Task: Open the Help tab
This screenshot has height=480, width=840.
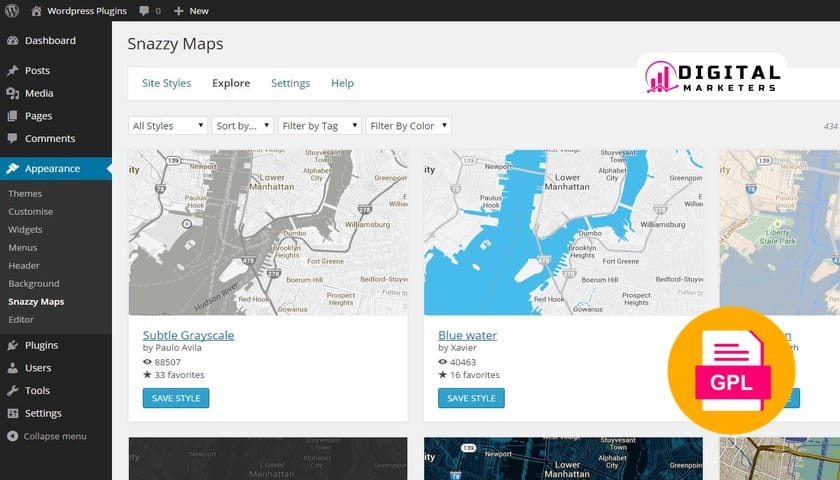Action: click(x=342, y=83)
